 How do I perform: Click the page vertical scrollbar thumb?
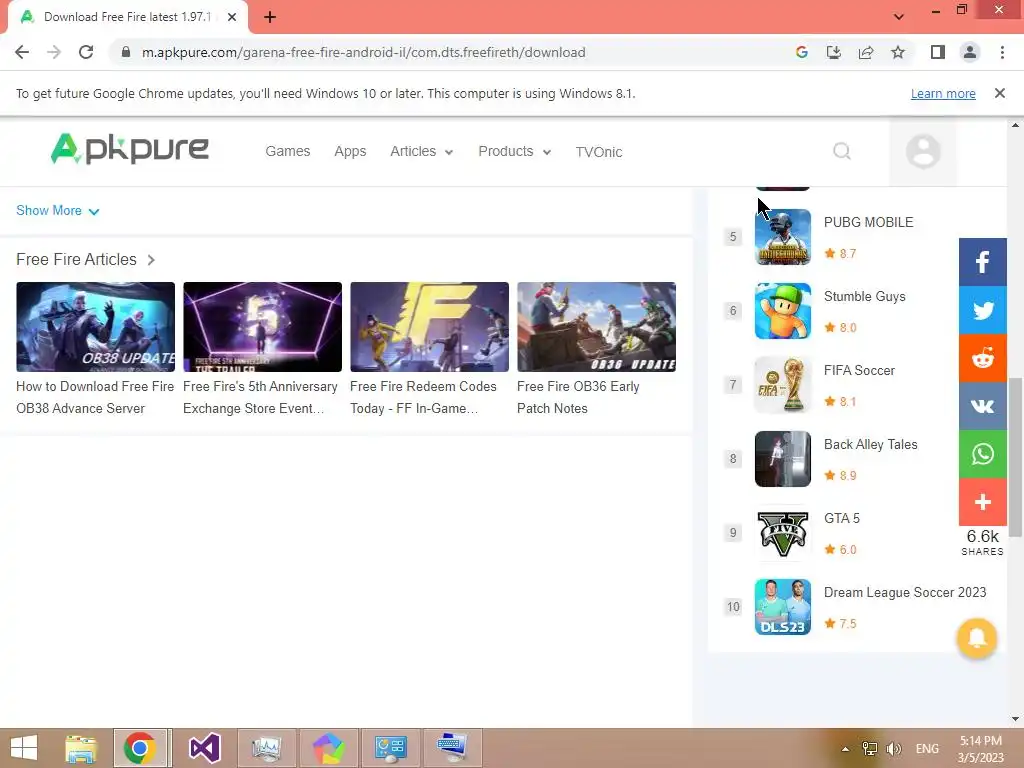(1015, 457)
